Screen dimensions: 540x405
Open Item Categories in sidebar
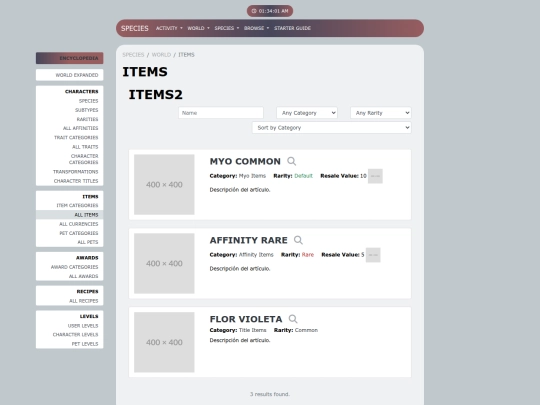pyautogui.click(x=77, y=206)
